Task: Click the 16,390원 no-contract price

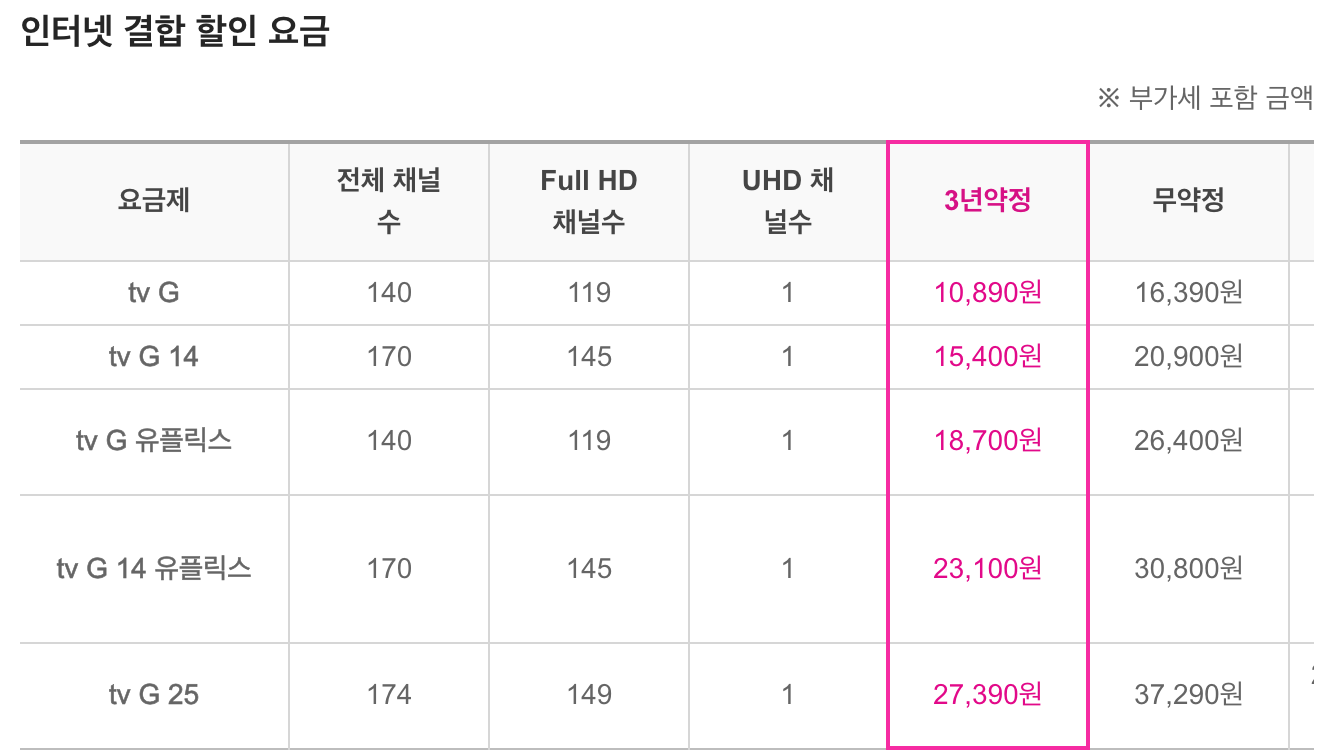Action: pyautogui.click(x=1188, y=292)
